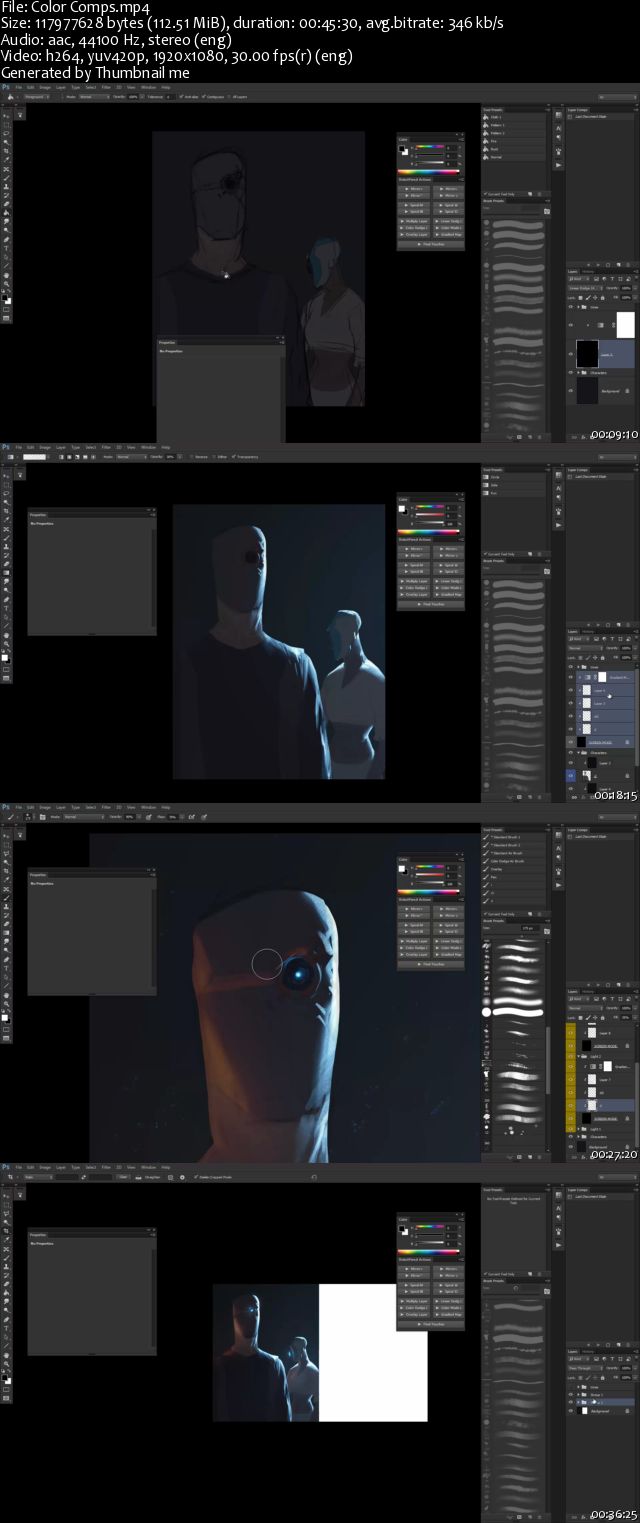Hide Characters group eye in 00:27:20 frame
The height and width of the screenshot is (1523, 640).
coord(571,1137)
